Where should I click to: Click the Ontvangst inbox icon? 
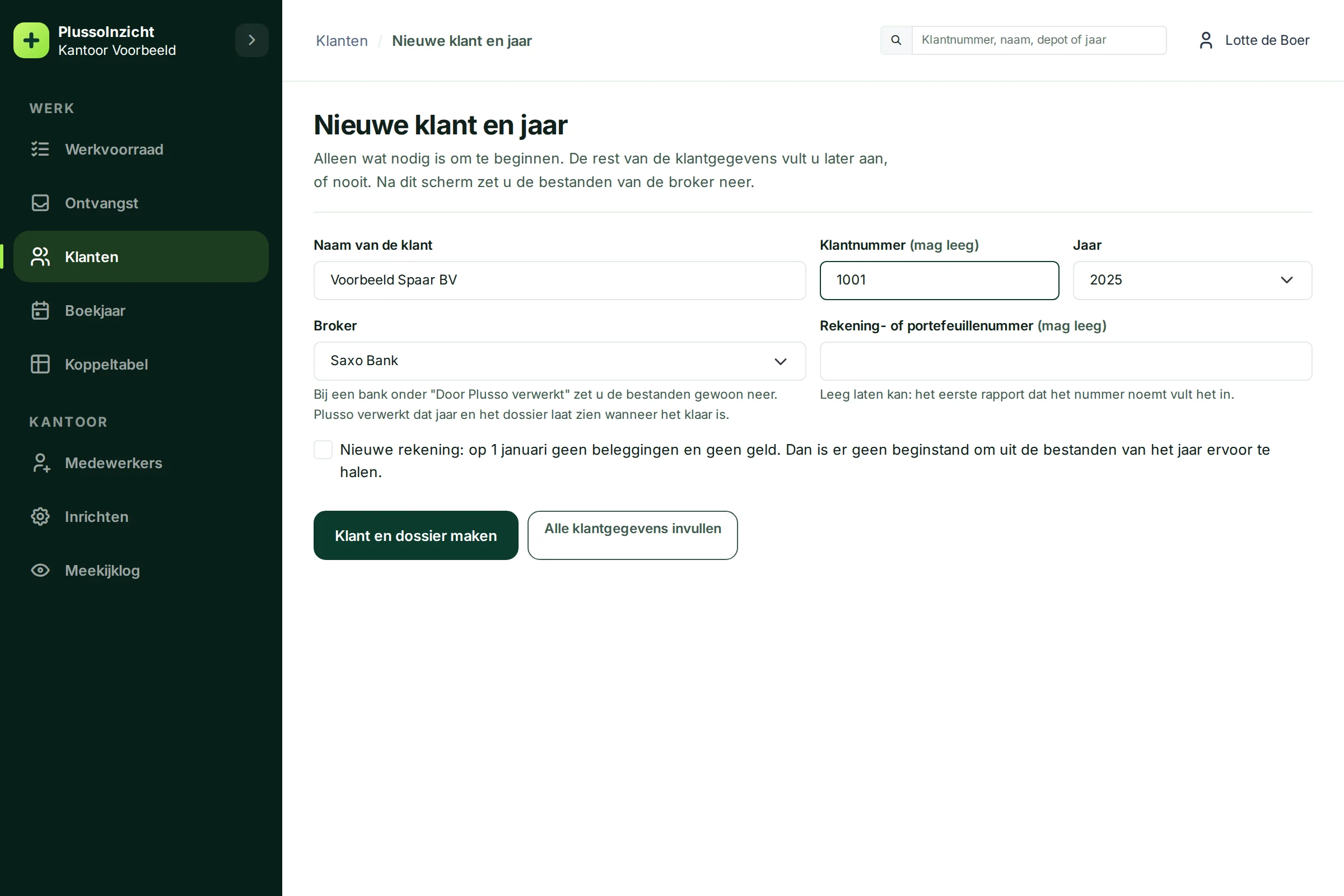click(x=40, y=203)
